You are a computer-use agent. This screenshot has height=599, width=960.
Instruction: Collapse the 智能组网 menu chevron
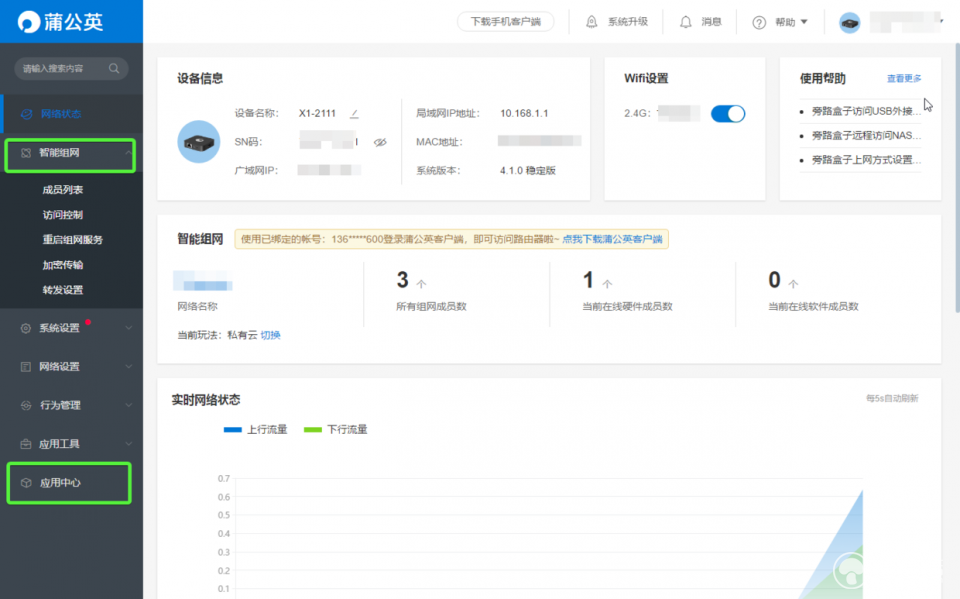(x=128, y=153)
